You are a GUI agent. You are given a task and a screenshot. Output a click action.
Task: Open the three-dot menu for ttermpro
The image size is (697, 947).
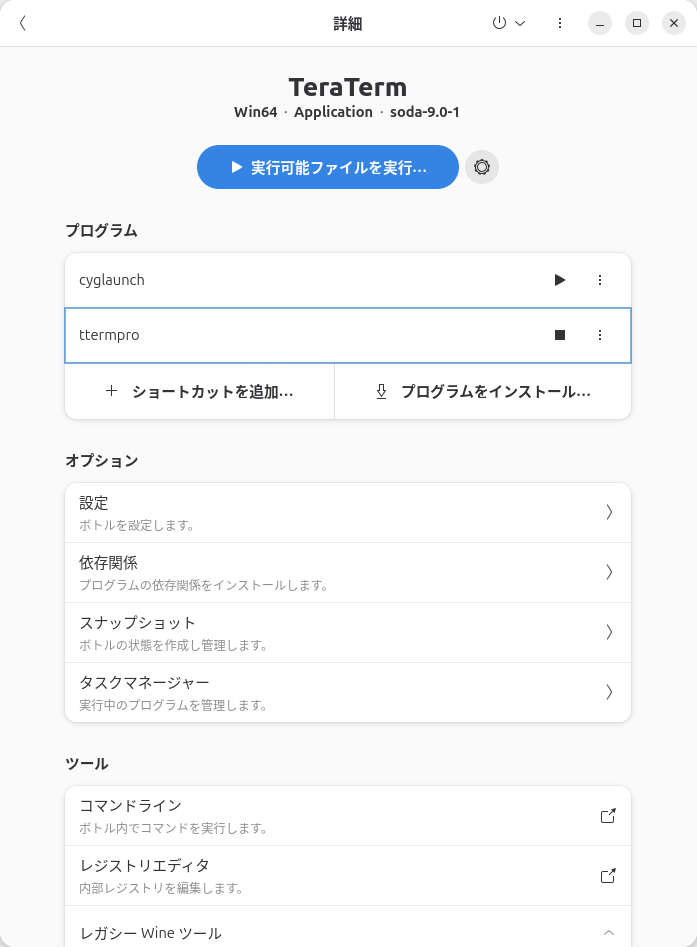click(600, 335)
